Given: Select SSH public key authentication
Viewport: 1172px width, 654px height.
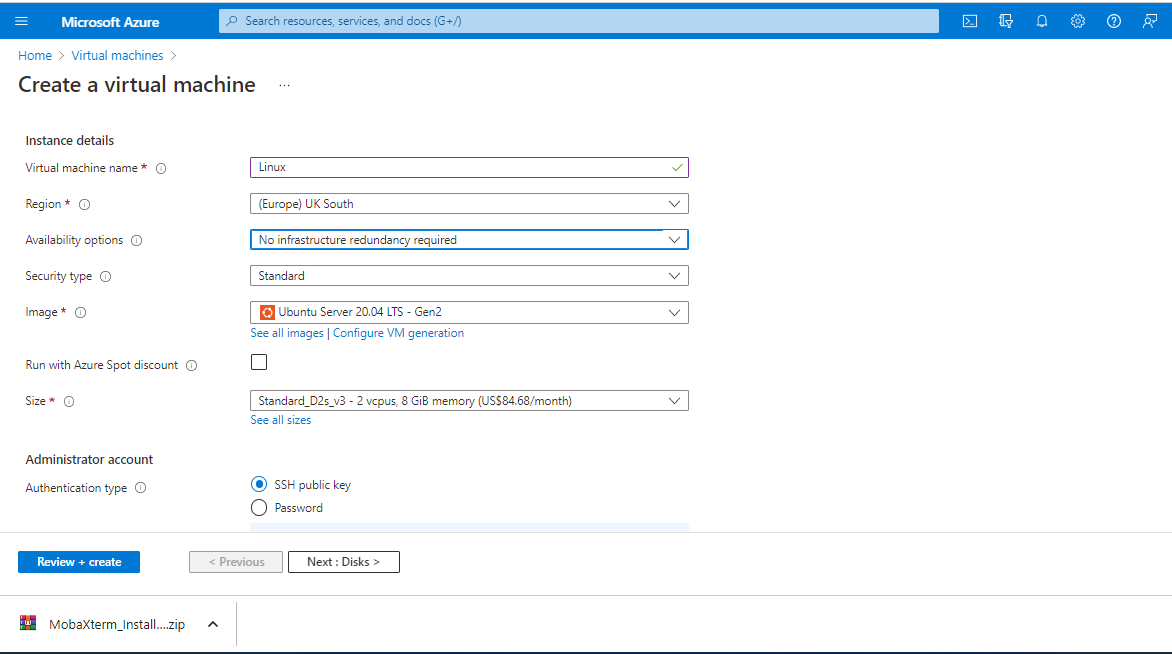Looking at the screenshot, I should tap(259, 484).
